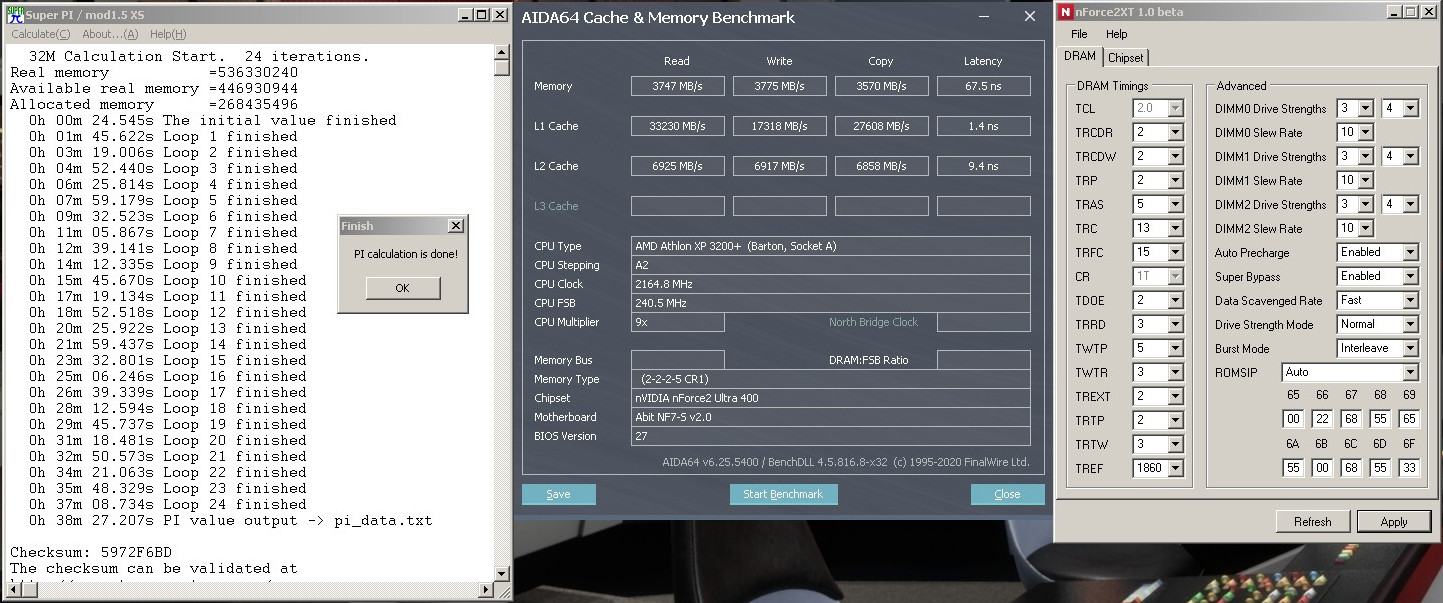Close AIDA64 window with the X icon
The image size is (1443, 603).
[x=1030, y=16]
